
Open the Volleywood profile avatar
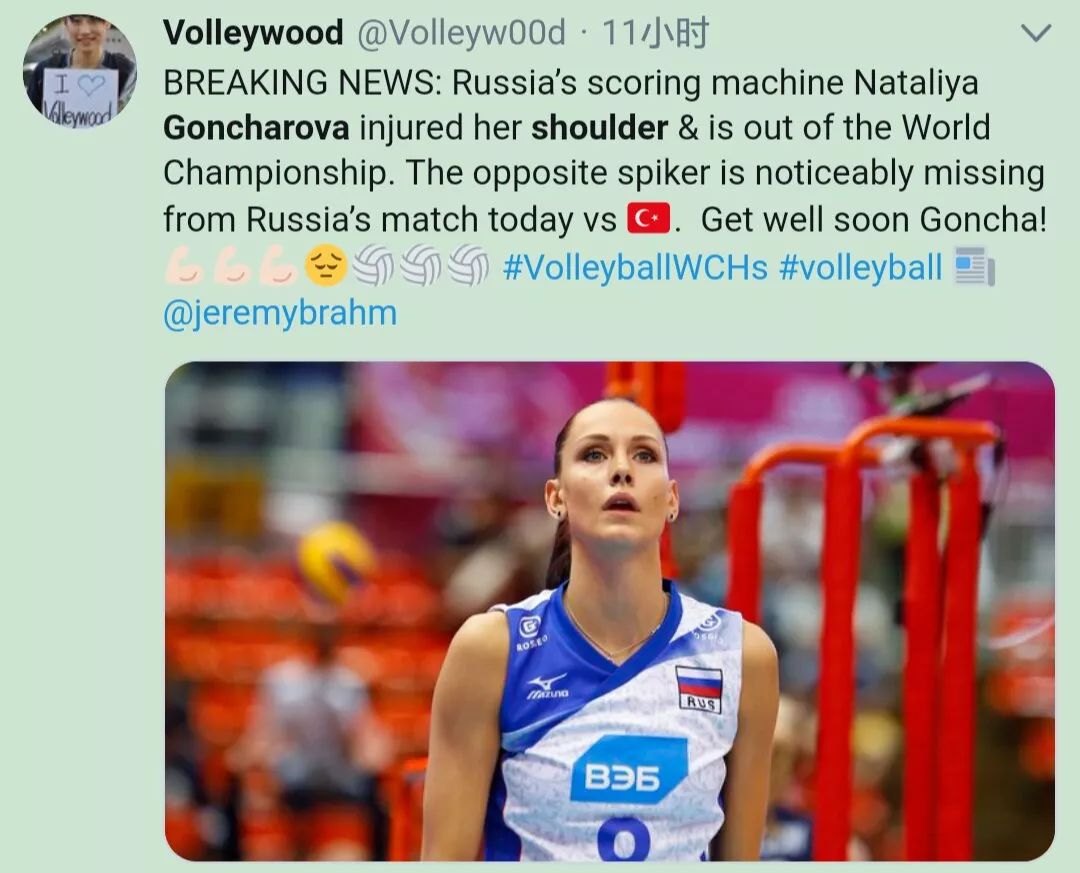(80, 71)
